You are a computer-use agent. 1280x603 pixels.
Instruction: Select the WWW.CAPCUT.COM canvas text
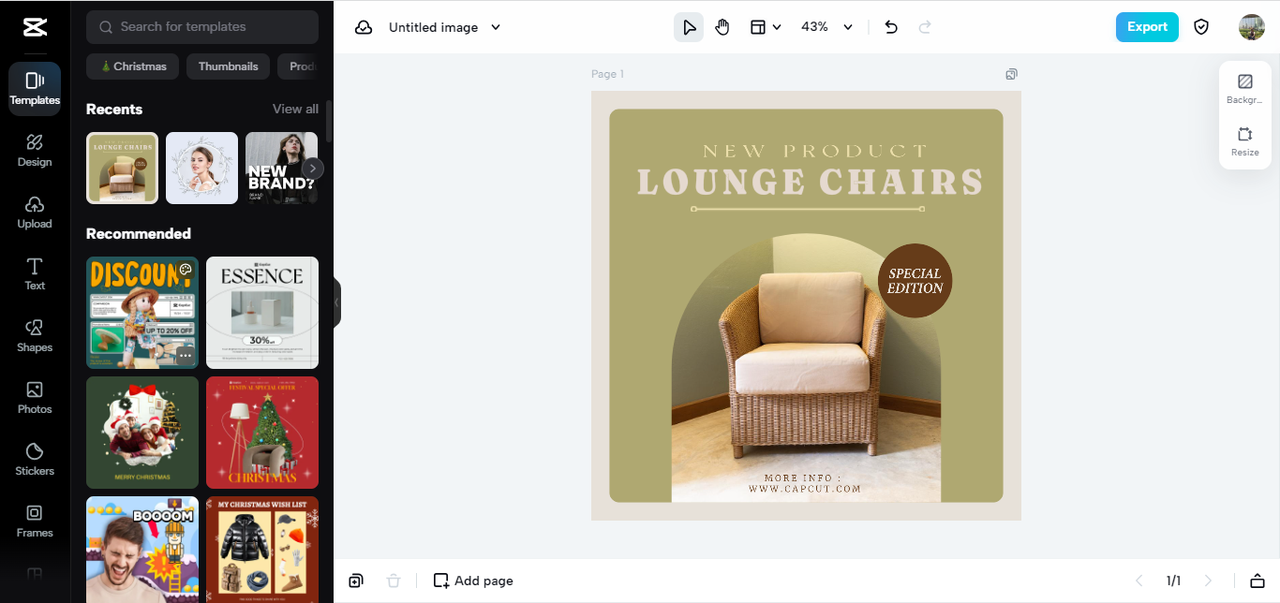(x=804, y=489)
